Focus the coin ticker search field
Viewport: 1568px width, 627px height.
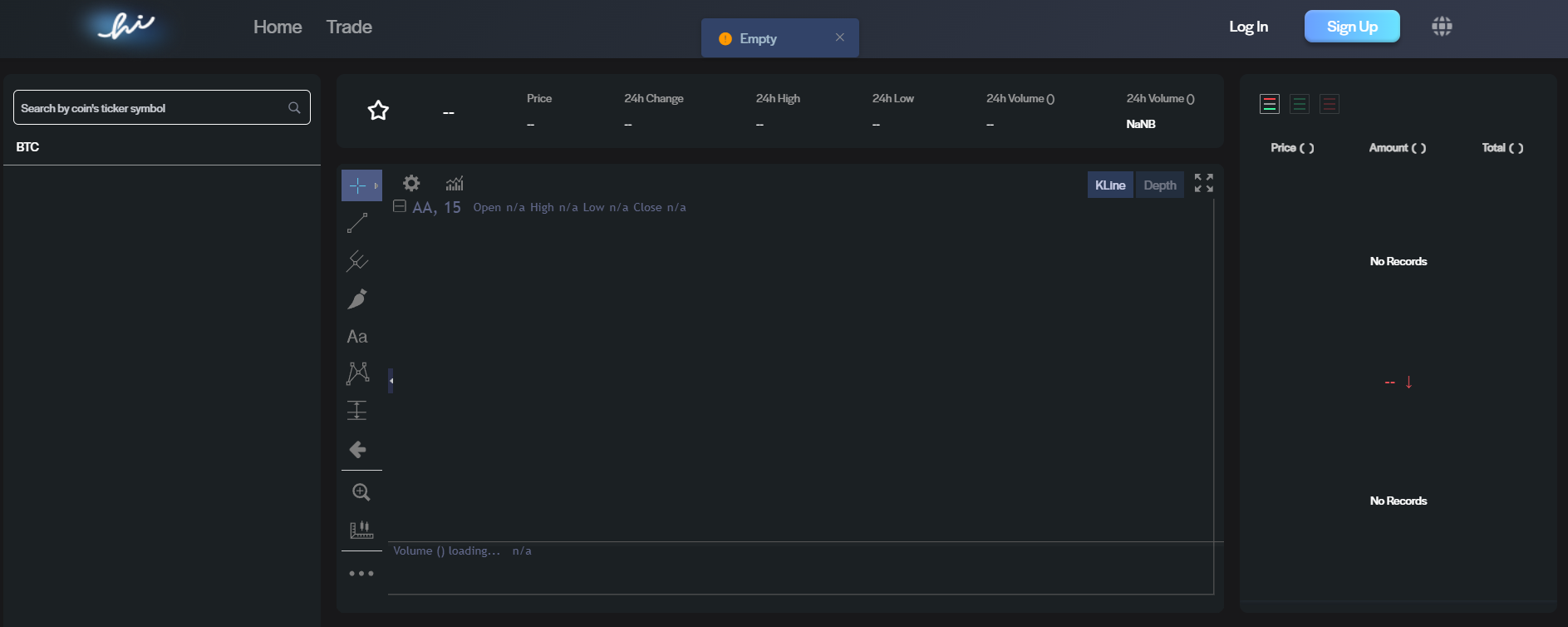[x=150, y=108]
